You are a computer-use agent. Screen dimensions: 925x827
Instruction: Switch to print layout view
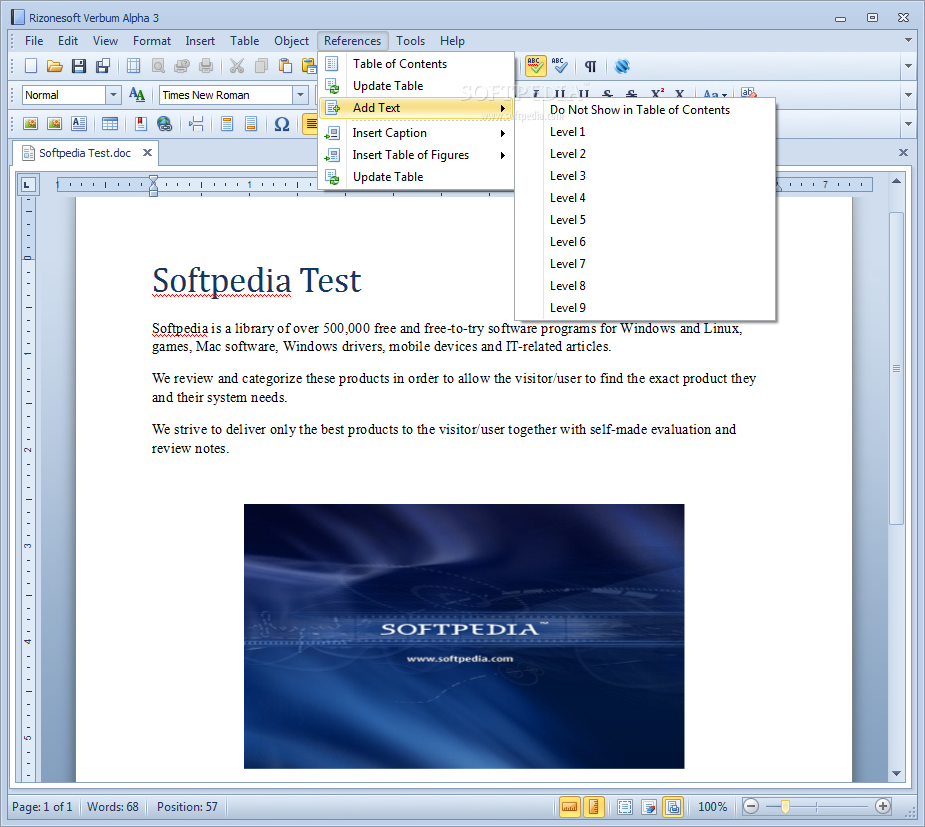(674, 807)
